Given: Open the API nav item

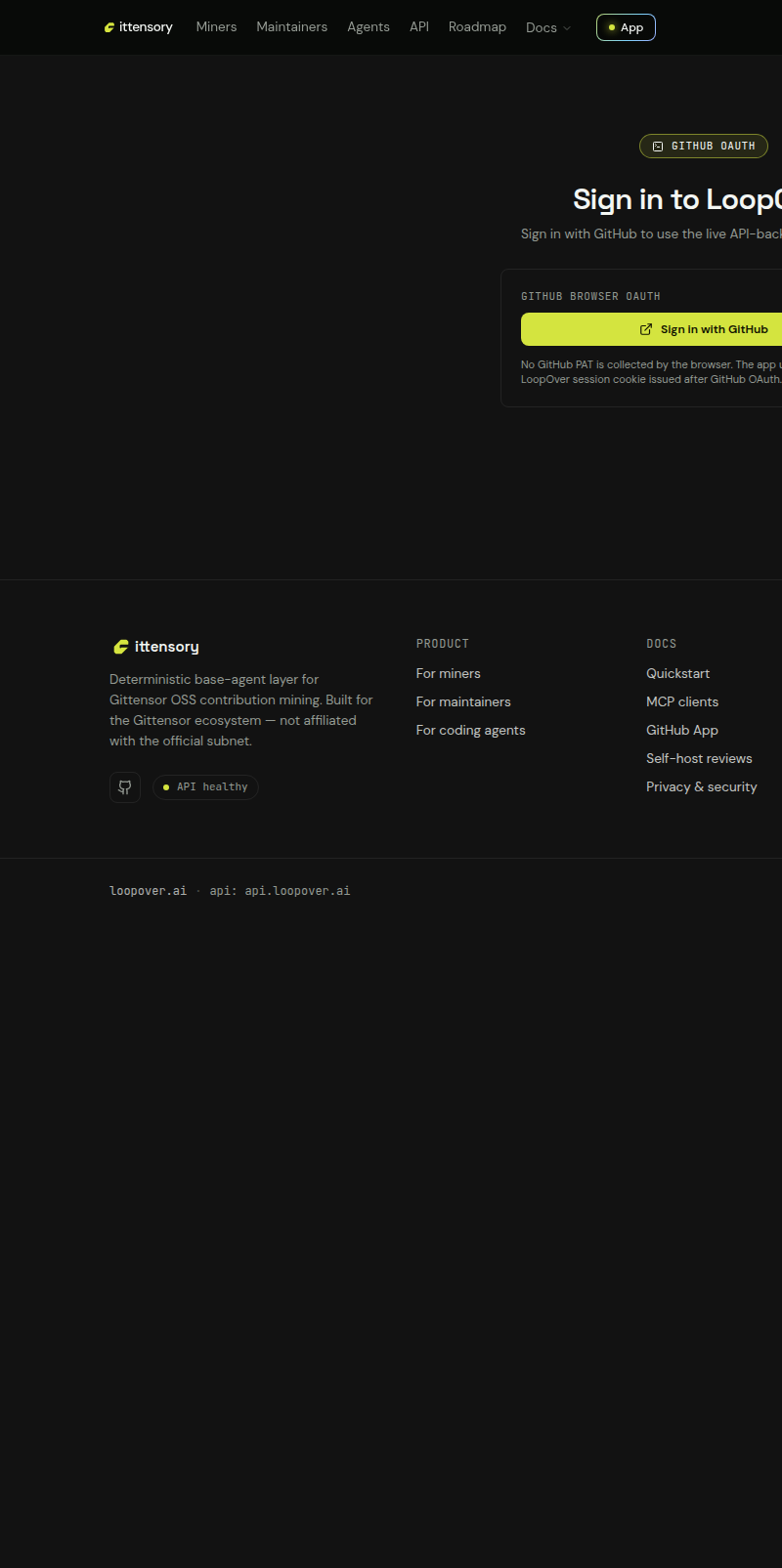Looking at the screenshot, I should pyautogui.click(x=419, y=27).
